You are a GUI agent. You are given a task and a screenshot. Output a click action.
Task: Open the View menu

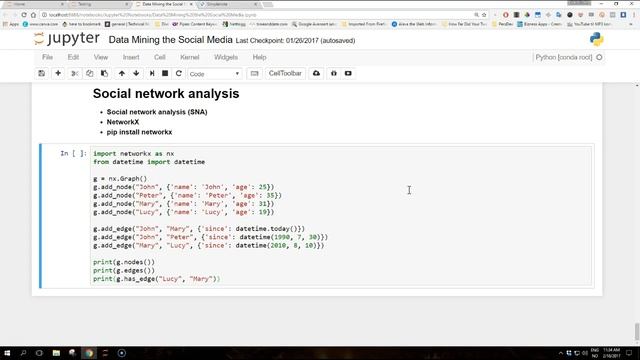101,57
